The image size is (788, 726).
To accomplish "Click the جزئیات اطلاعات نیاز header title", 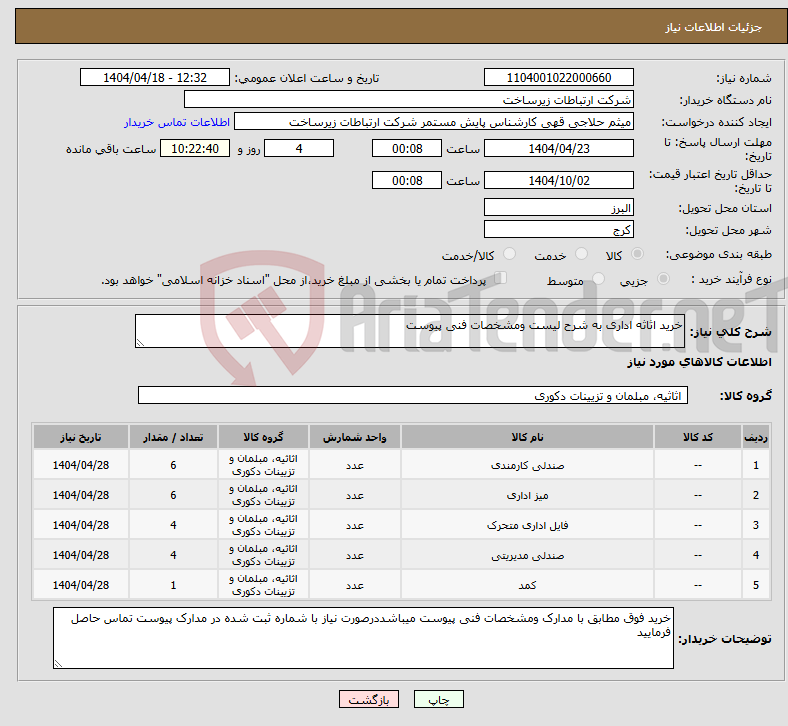I will coord(714,27).
